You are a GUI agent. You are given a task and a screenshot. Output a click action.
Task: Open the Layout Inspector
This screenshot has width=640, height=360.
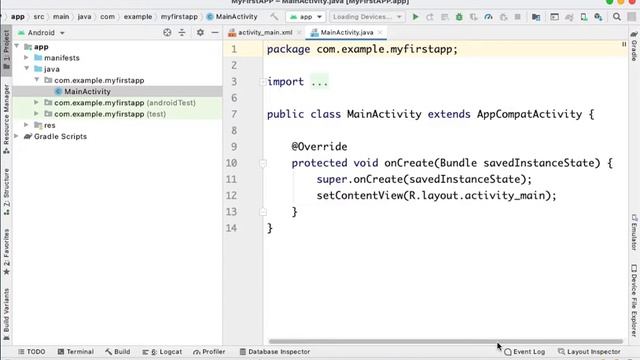pos(589,351)
